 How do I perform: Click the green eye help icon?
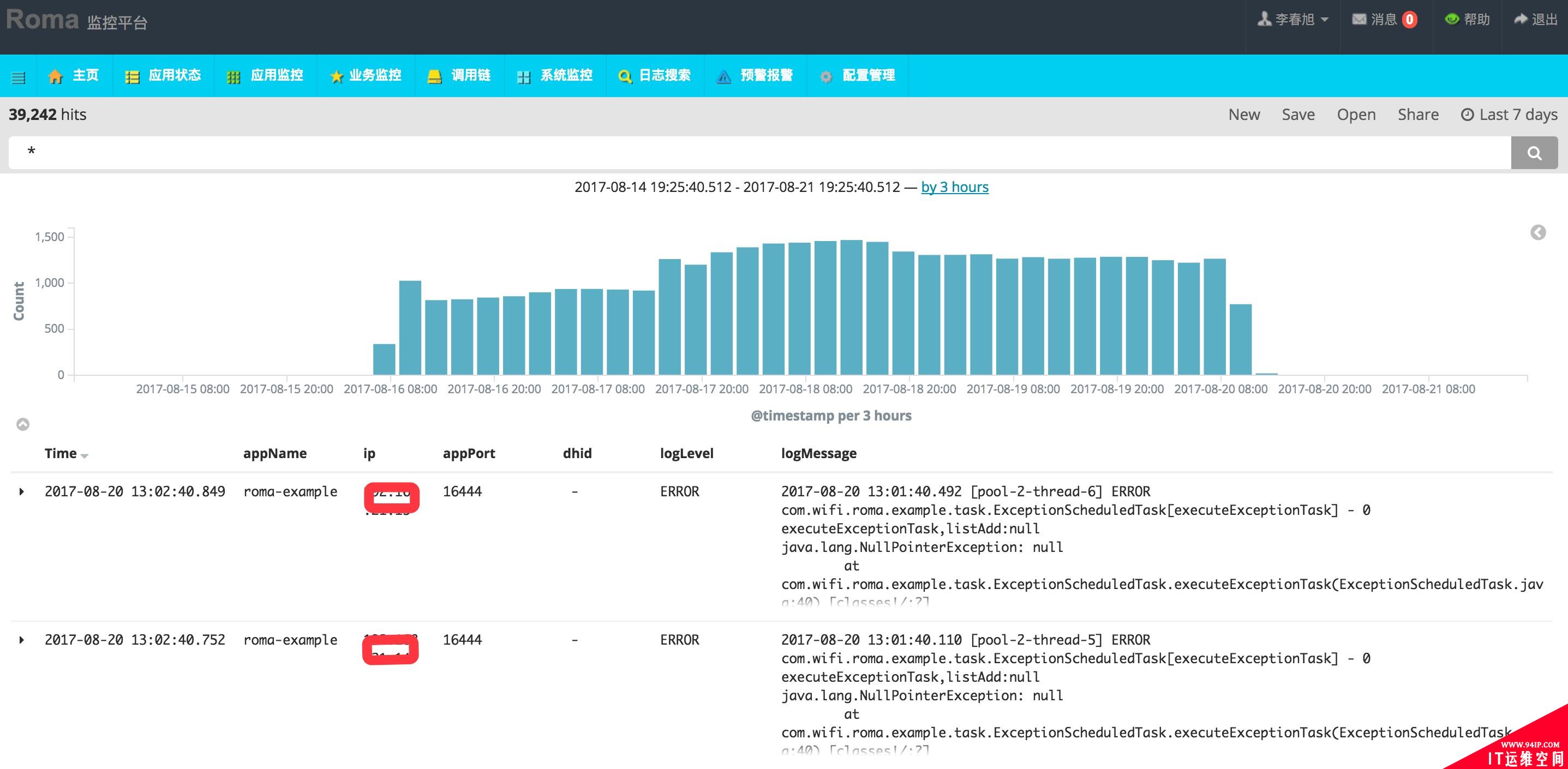coord(1452,19)
